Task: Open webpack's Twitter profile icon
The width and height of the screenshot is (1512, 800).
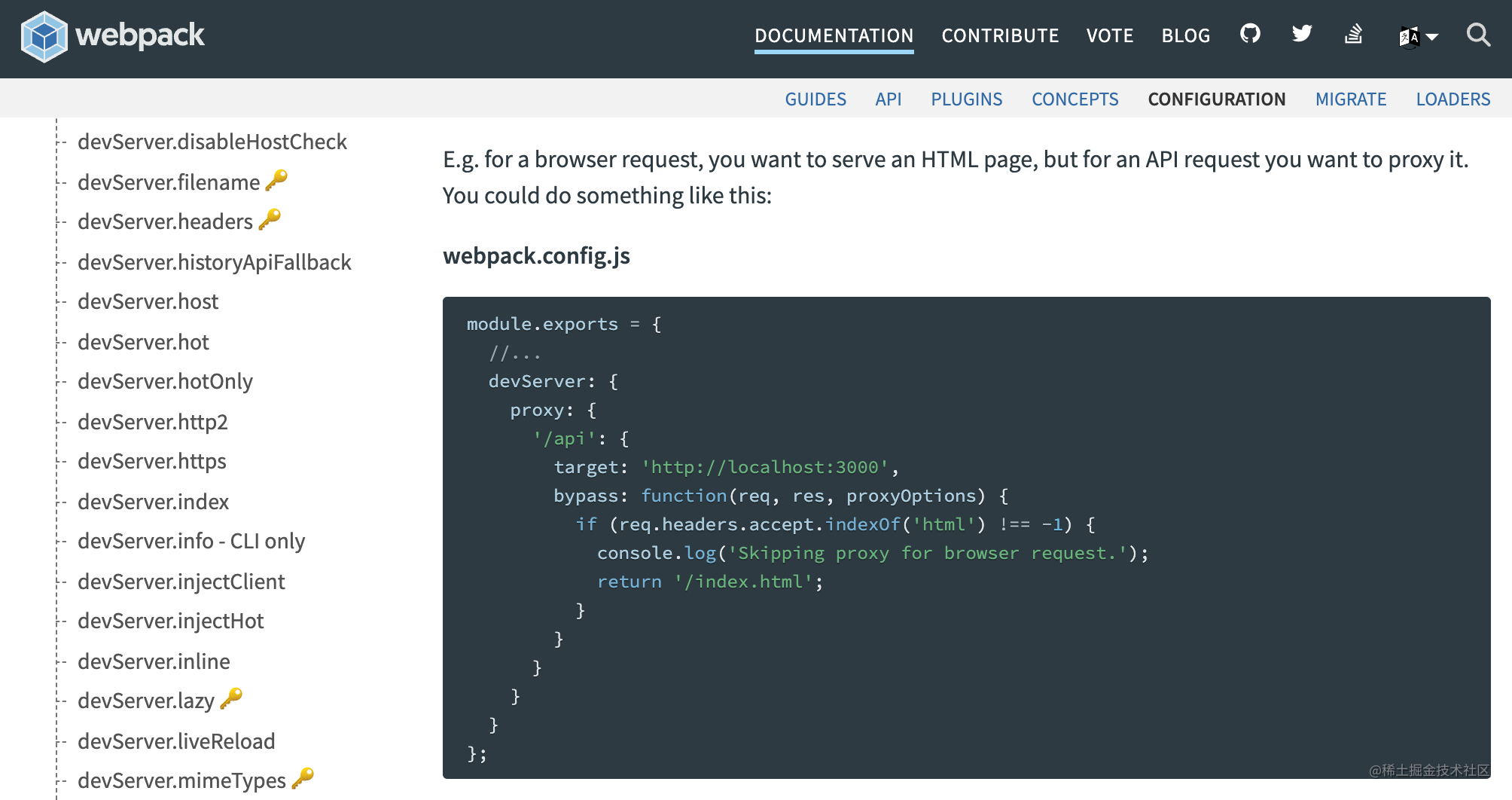Action: (x=1301, y=34)
